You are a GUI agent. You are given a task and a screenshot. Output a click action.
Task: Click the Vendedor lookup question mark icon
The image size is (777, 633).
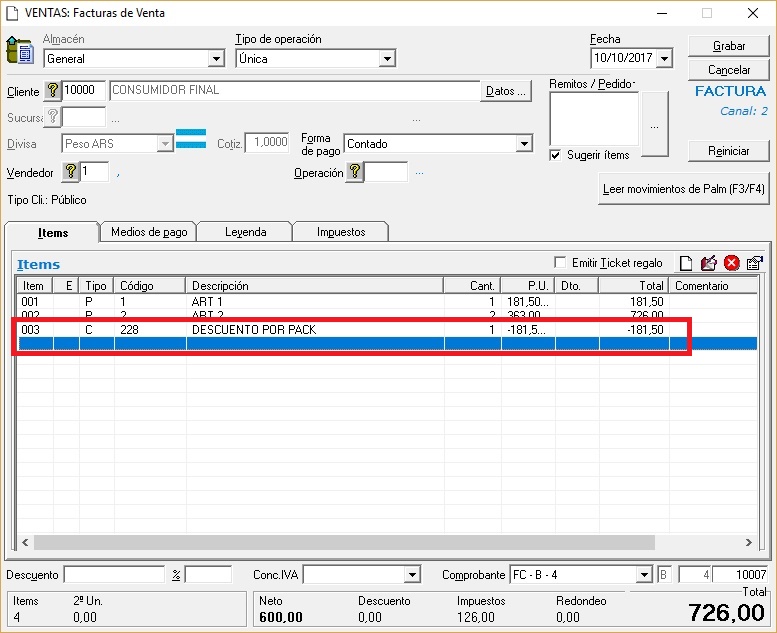pos(71,172)
